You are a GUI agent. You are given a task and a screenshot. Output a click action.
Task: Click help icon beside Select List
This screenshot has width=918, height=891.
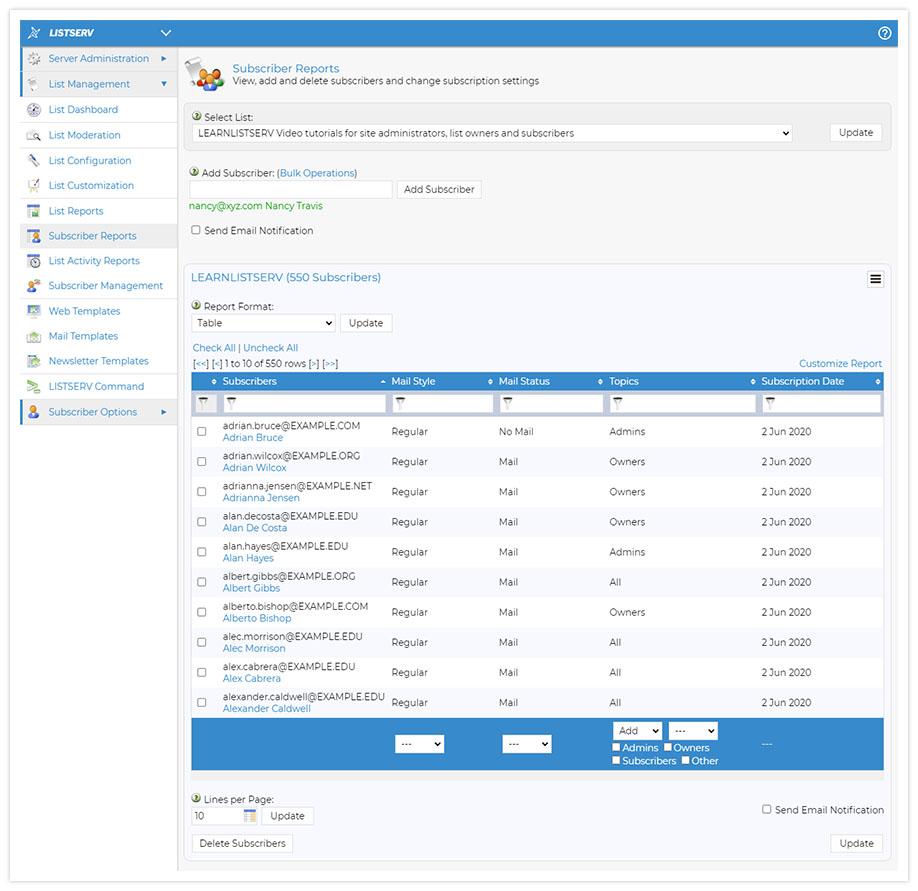tap(197, 116)
